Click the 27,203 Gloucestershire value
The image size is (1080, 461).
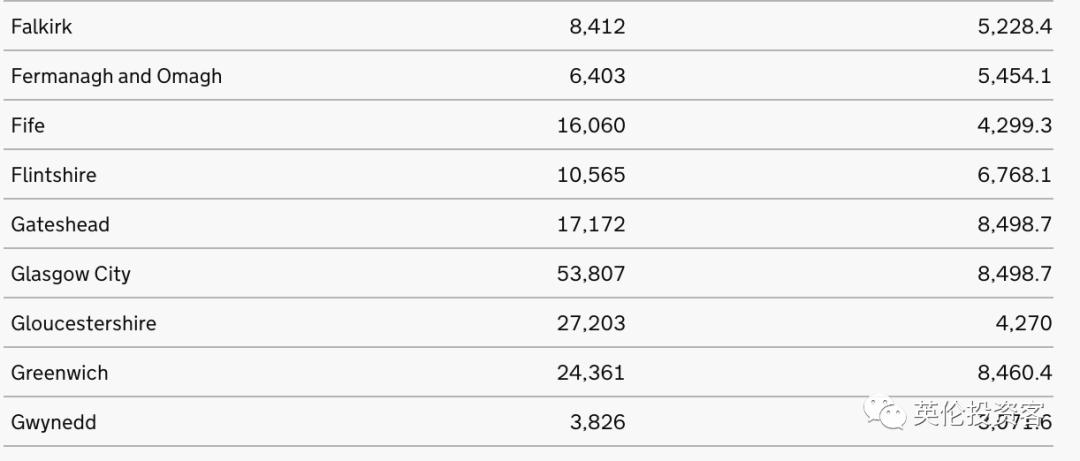click(591, 324)
